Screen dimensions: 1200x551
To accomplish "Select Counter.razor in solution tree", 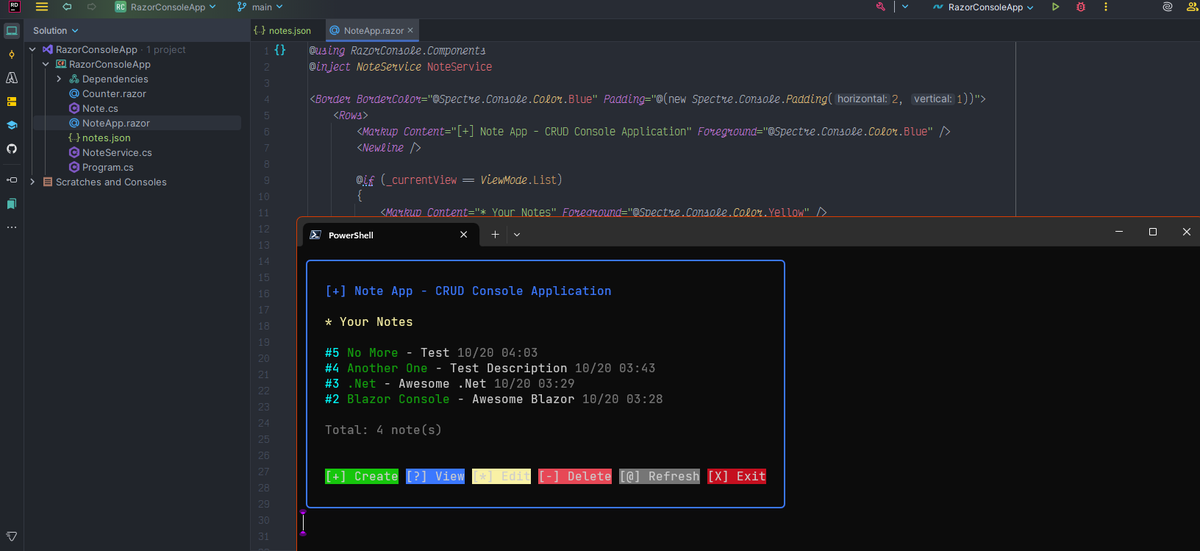I will pyautogui.click(x=115, y=93).
